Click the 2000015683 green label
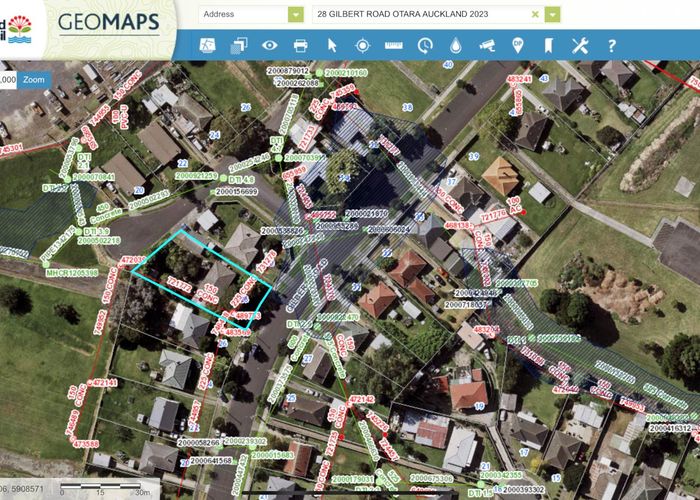Image resolution: width=700 pixels, height=500 pixels. point(273,455)
